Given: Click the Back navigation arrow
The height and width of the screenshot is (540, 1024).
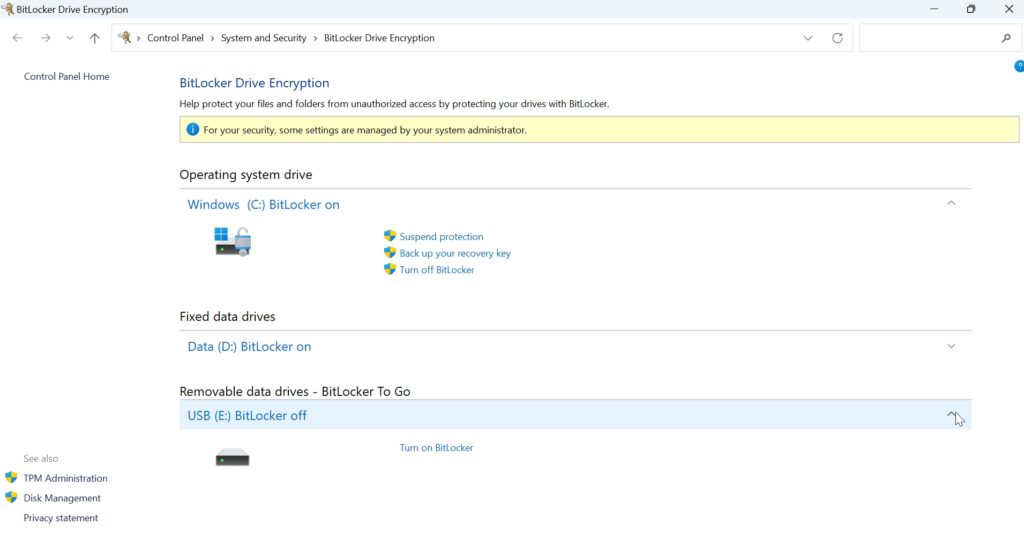Looking at the screenshot, I should tap(18, 38).
